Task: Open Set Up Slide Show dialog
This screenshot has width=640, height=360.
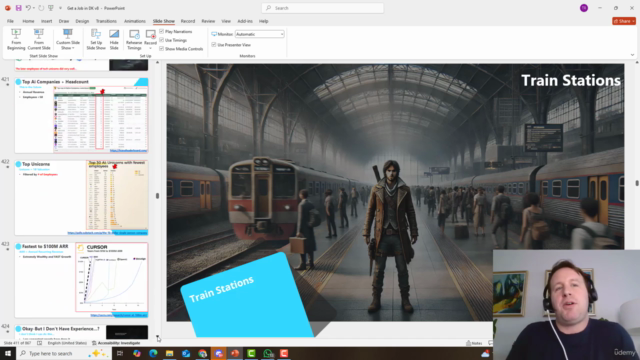Action: point(96,40)
